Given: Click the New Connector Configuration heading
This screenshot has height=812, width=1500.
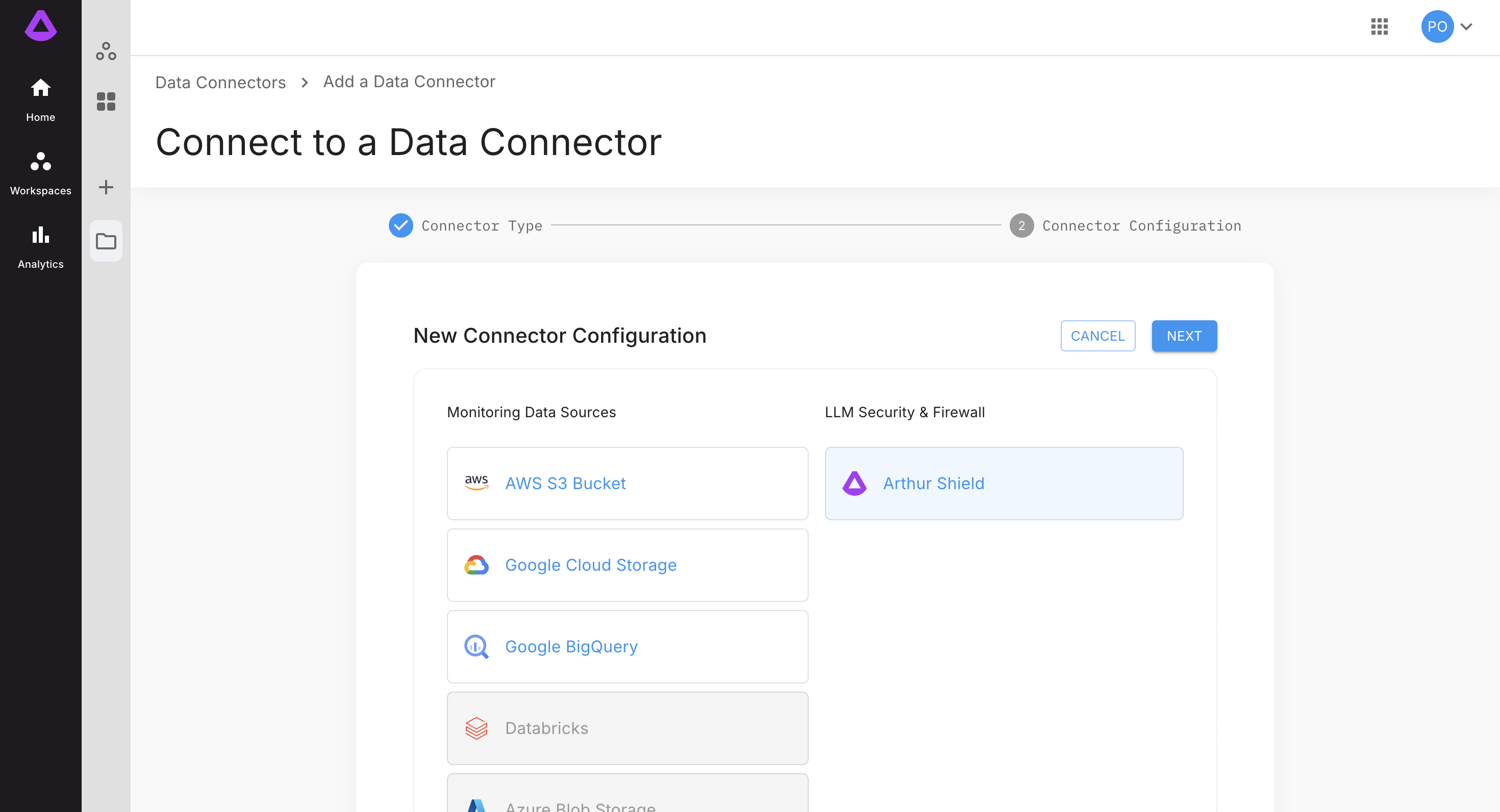Looking at the screenshot, I should pos(560,336).
